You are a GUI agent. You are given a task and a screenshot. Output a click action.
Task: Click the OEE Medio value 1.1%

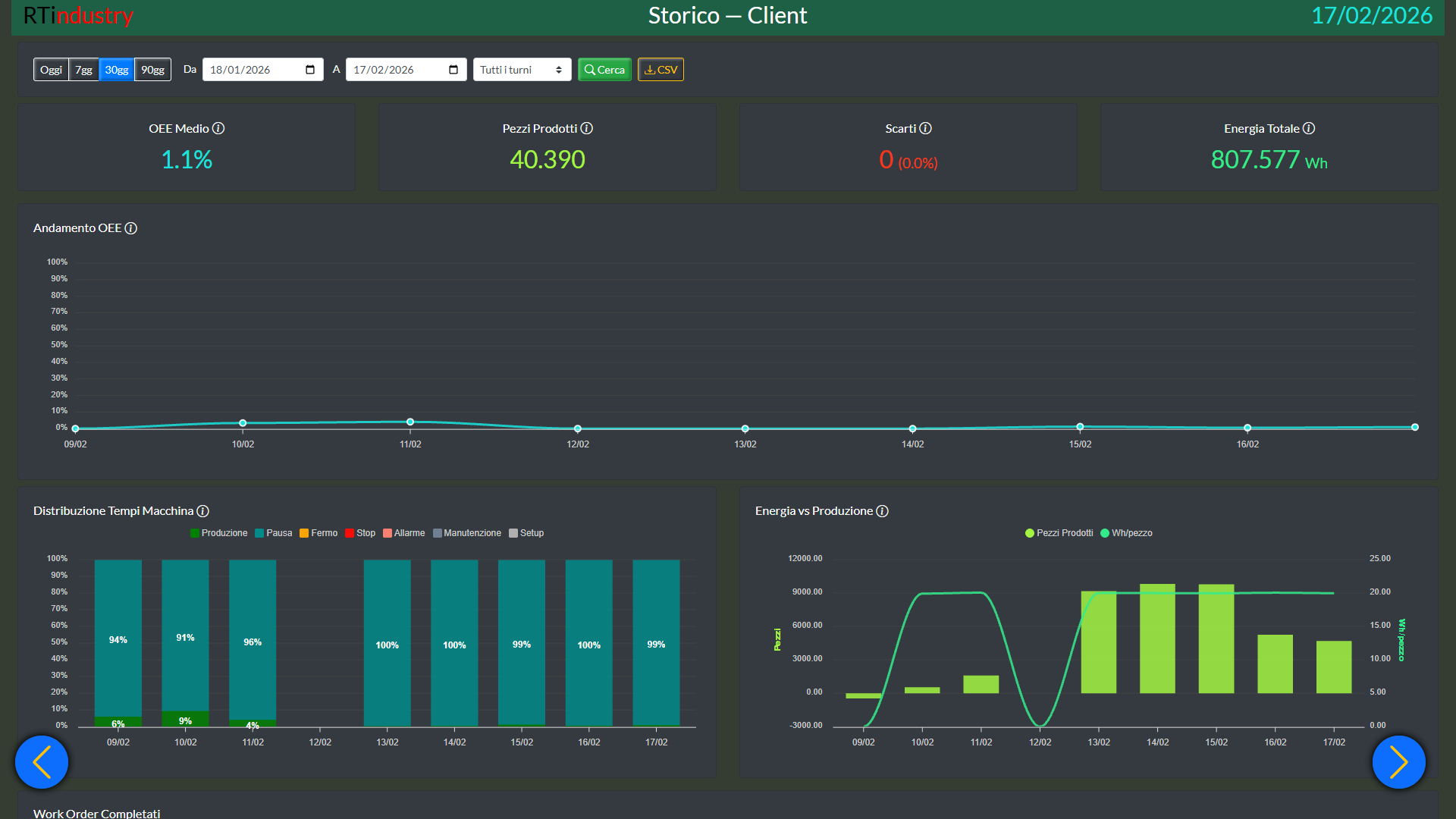(x=187, y=160)
